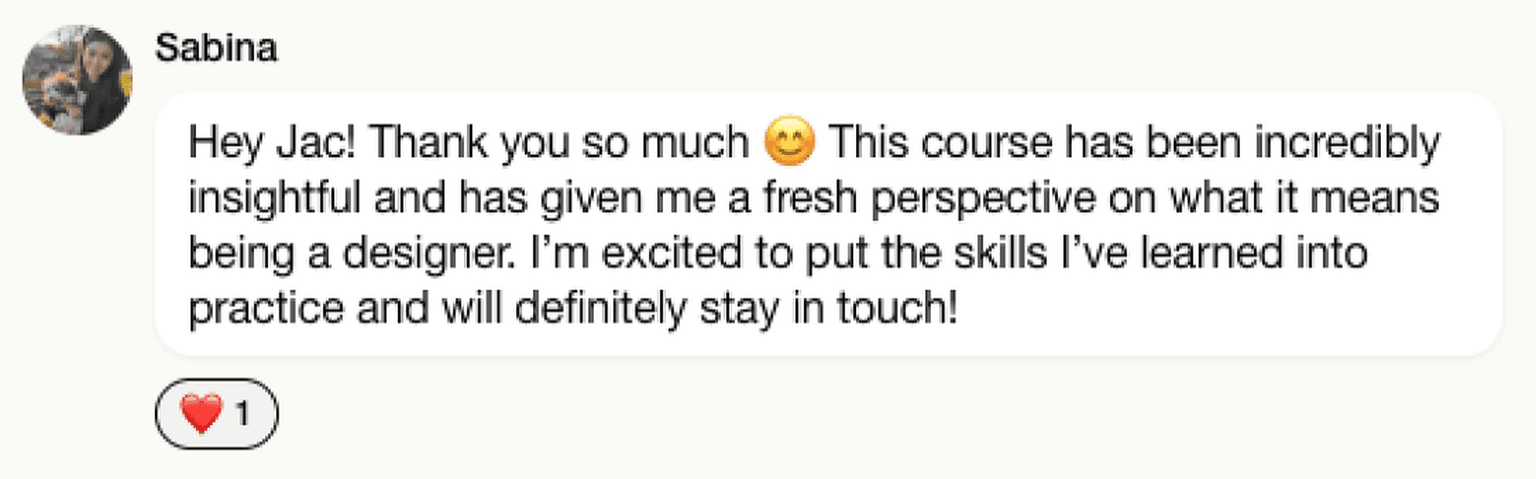
Task: Click Sabina's profile avatar
Action: coord(78,80)
